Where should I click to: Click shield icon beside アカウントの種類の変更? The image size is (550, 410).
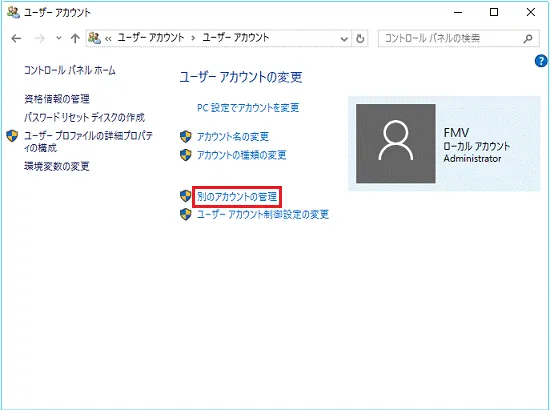pyautogui.click(x=186, y=155)
